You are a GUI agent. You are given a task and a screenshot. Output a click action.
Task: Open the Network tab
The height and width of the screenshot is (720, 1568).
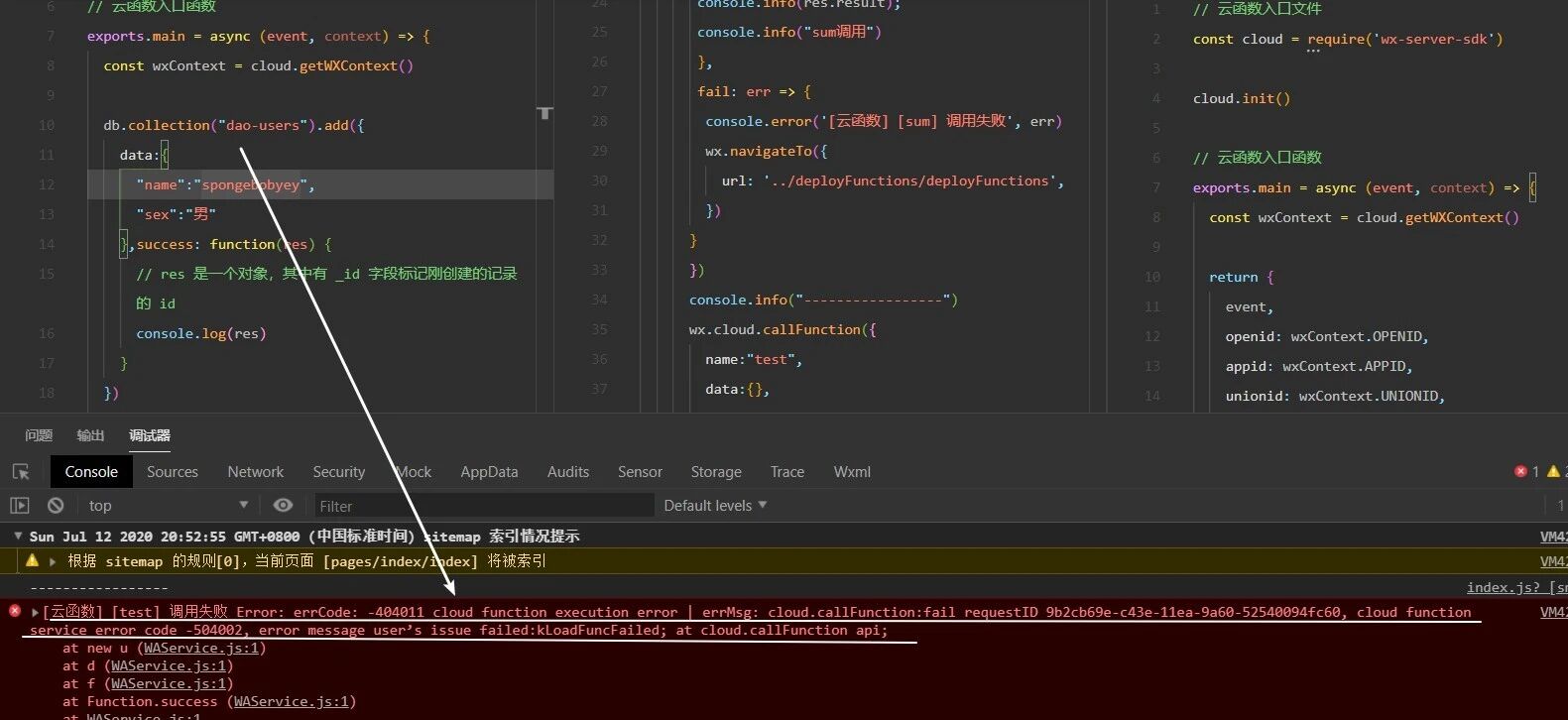coord(256,472)
